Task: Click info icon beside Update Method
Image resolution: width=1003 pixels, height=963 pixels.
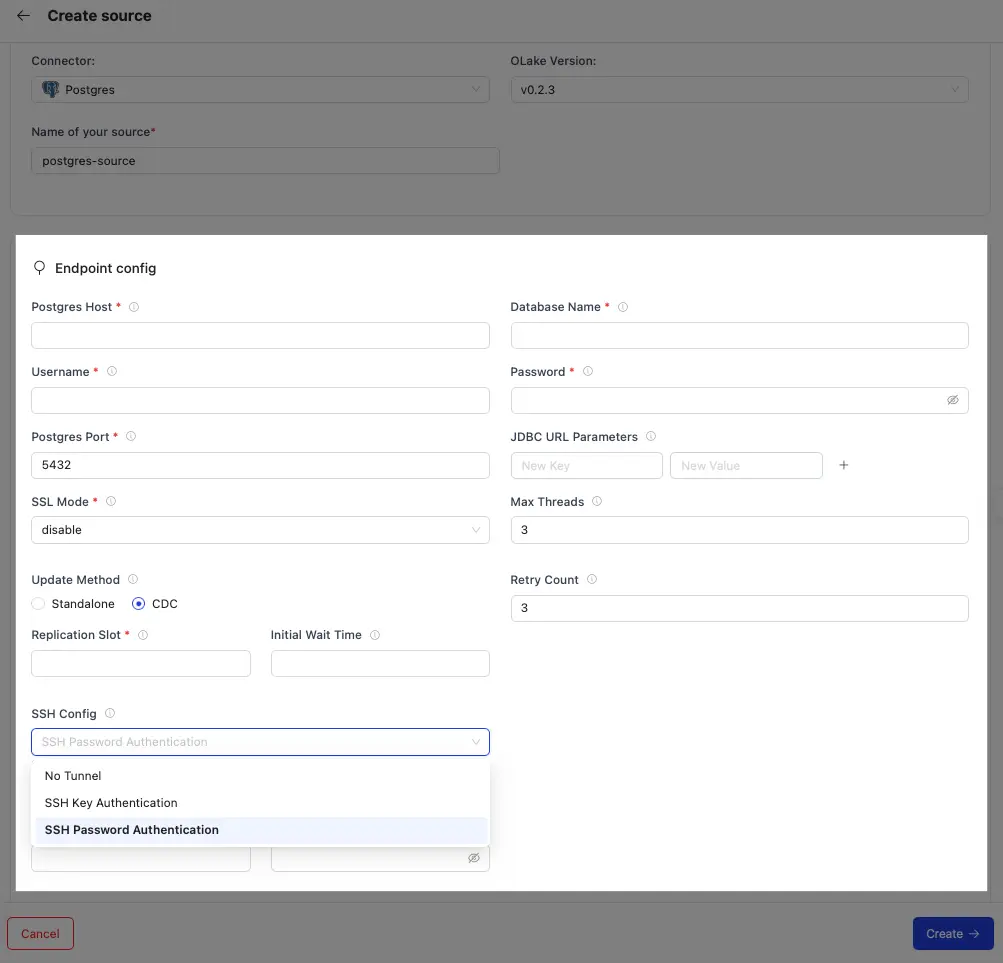Action: (133, 580)
